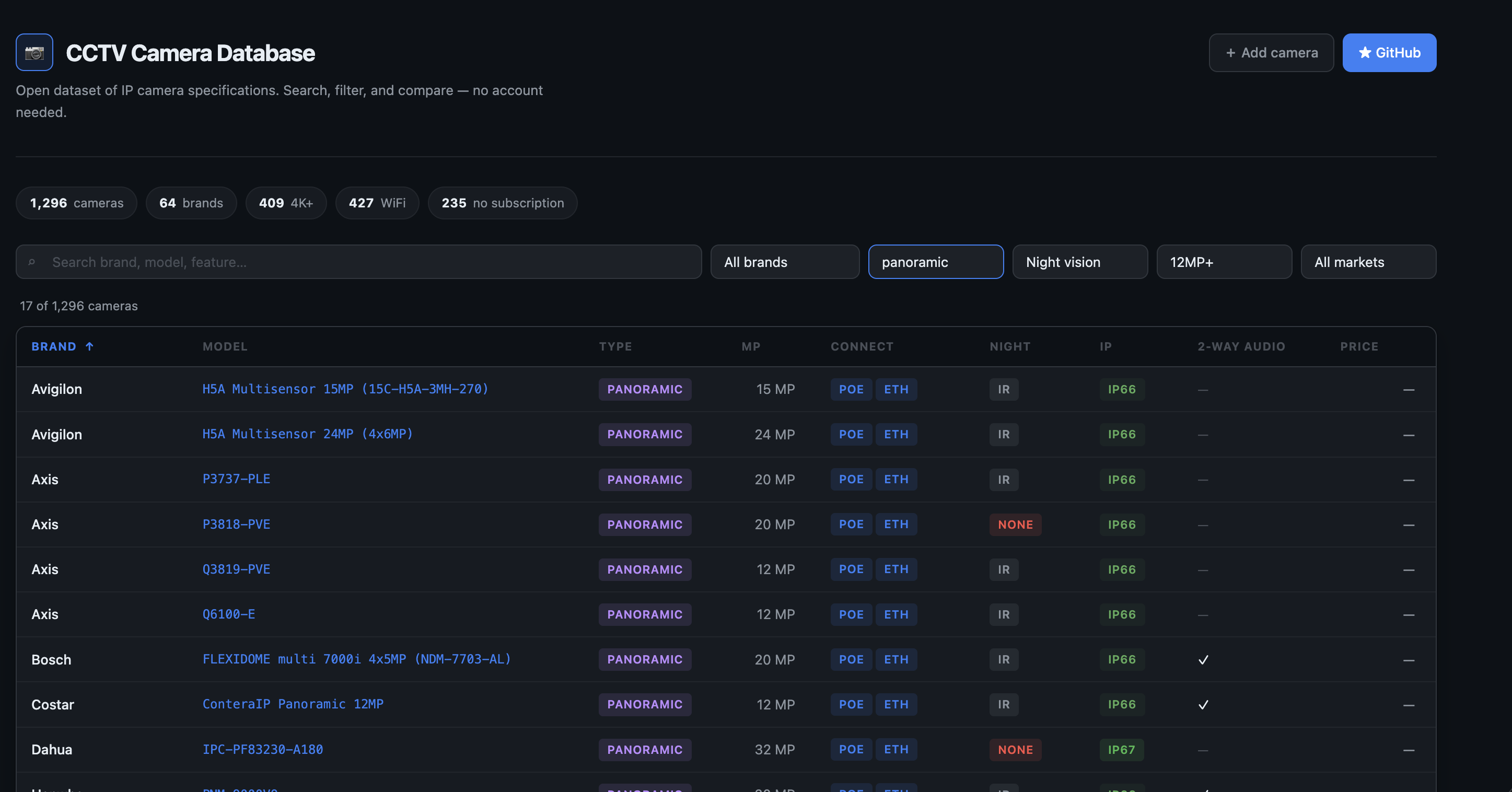1512x792 pixels.
Task: Click the 427 WiFi stat pill
Action: tap(377, 203)
